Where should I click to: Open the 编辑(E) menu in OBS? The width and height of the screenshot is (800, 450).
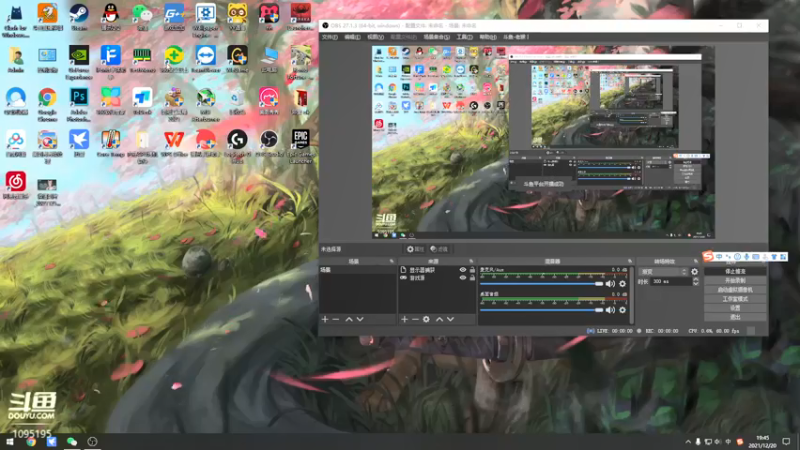point(352,37)
